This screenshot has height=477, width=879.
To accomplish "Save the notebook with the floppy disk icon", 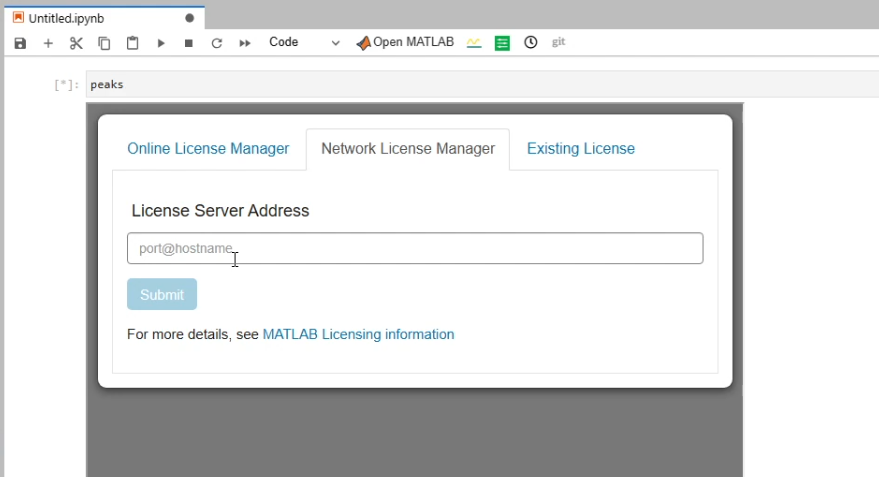I will pos(20,43).
